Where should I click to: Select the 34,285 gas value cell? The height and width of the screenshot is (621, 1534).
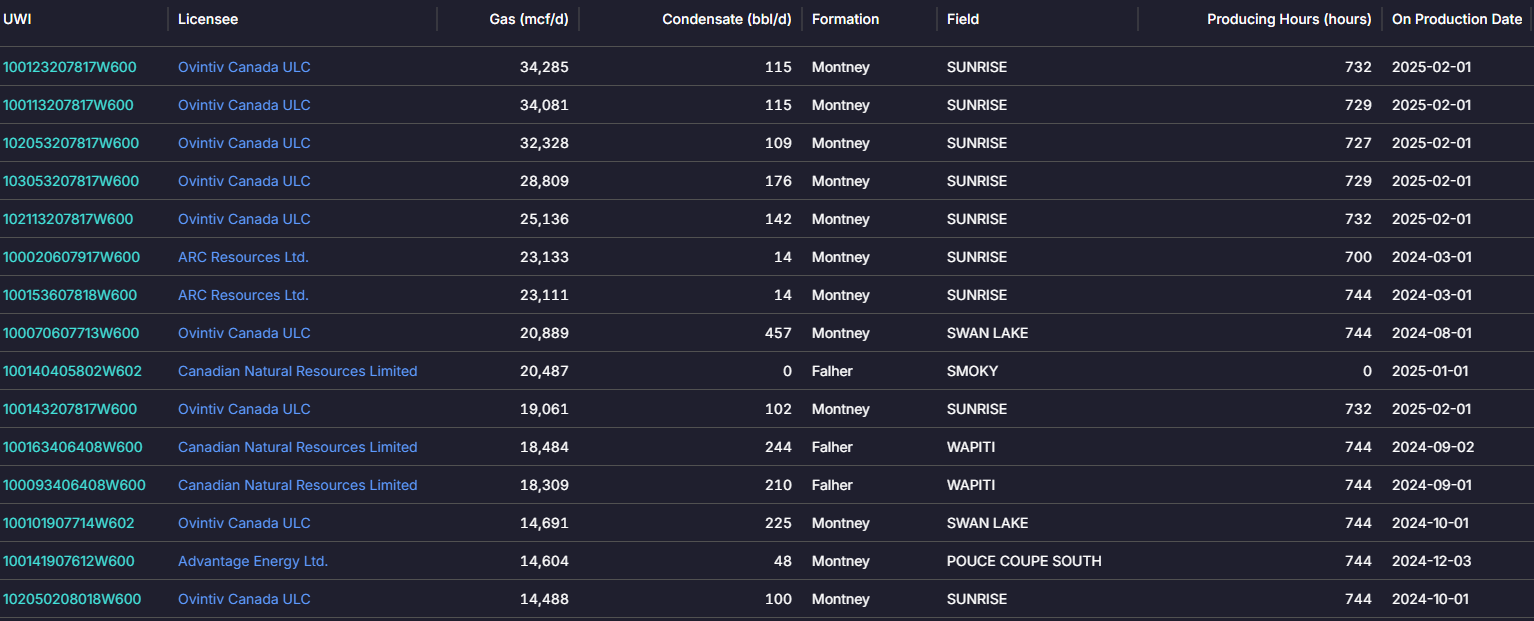544,67
